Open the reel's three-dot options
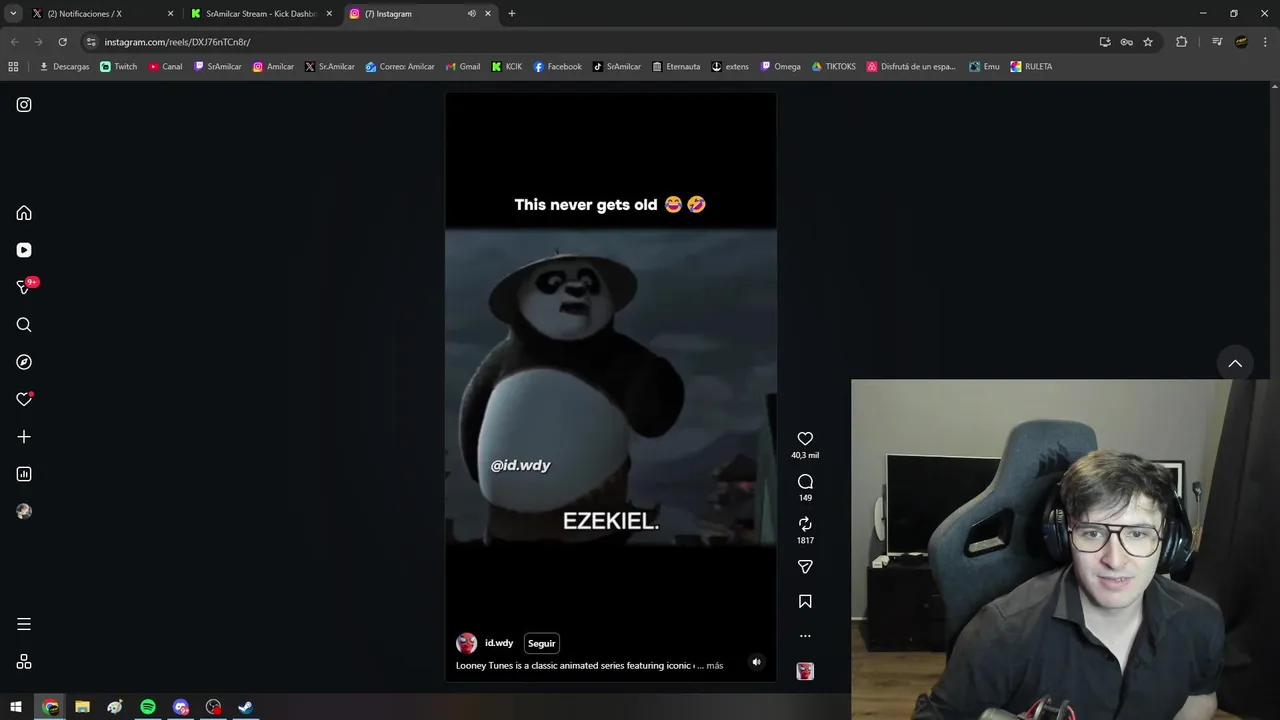The height and width of the screenshot is (720, 1280). 805,636
